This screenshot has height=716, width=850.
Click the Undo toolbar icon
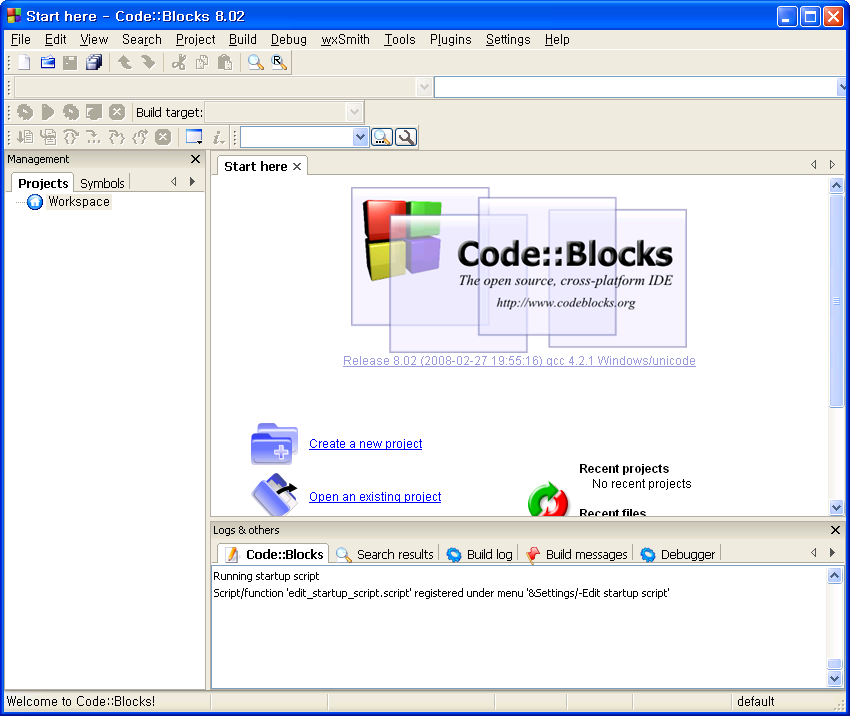pyautogui.click(x=124, y=62)
